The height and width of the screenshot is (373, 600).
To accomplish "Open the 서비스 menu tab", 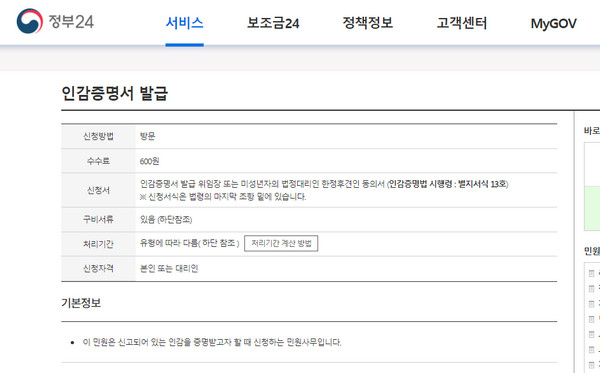I will 184,23.
